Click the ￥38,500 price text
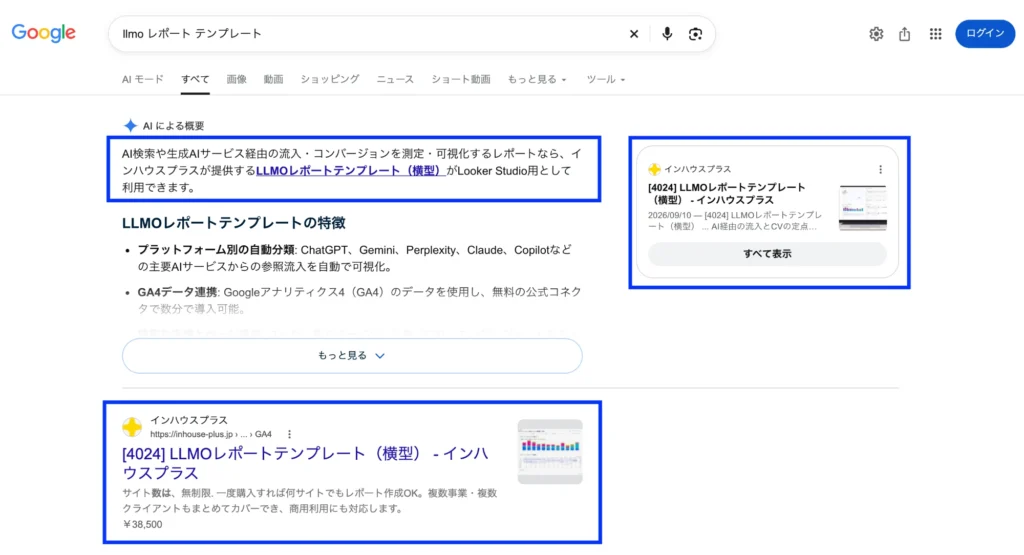Screen dimensions: 1024x555 click(142, 524)
